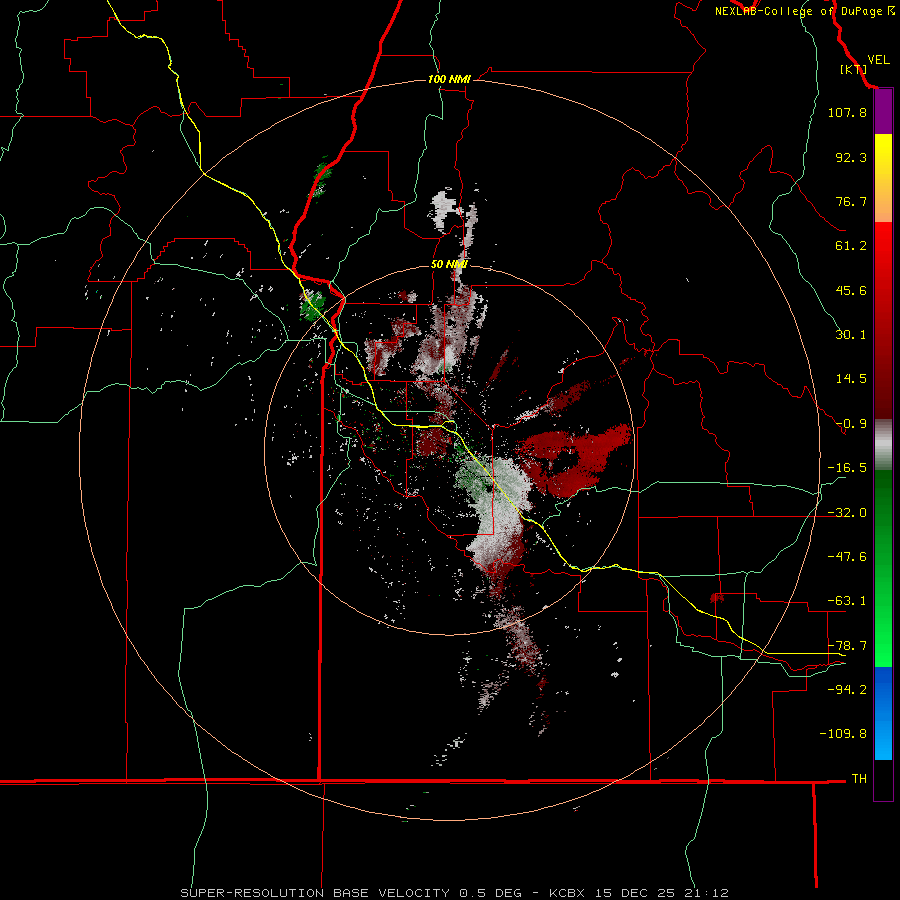The width and height of the screenshot is (900, 900).
Task: Click the -16.5 legend value
Action: coord(847,468)
